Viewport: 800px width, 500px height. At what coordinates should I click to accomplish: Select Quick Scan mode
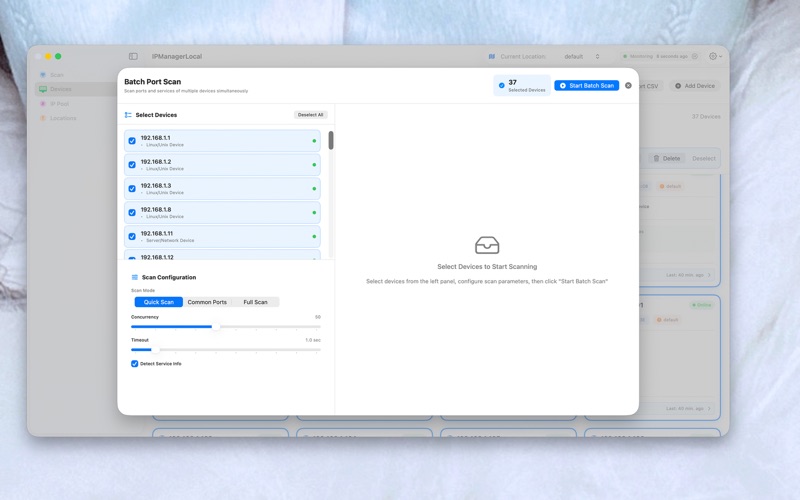(158, 302)
